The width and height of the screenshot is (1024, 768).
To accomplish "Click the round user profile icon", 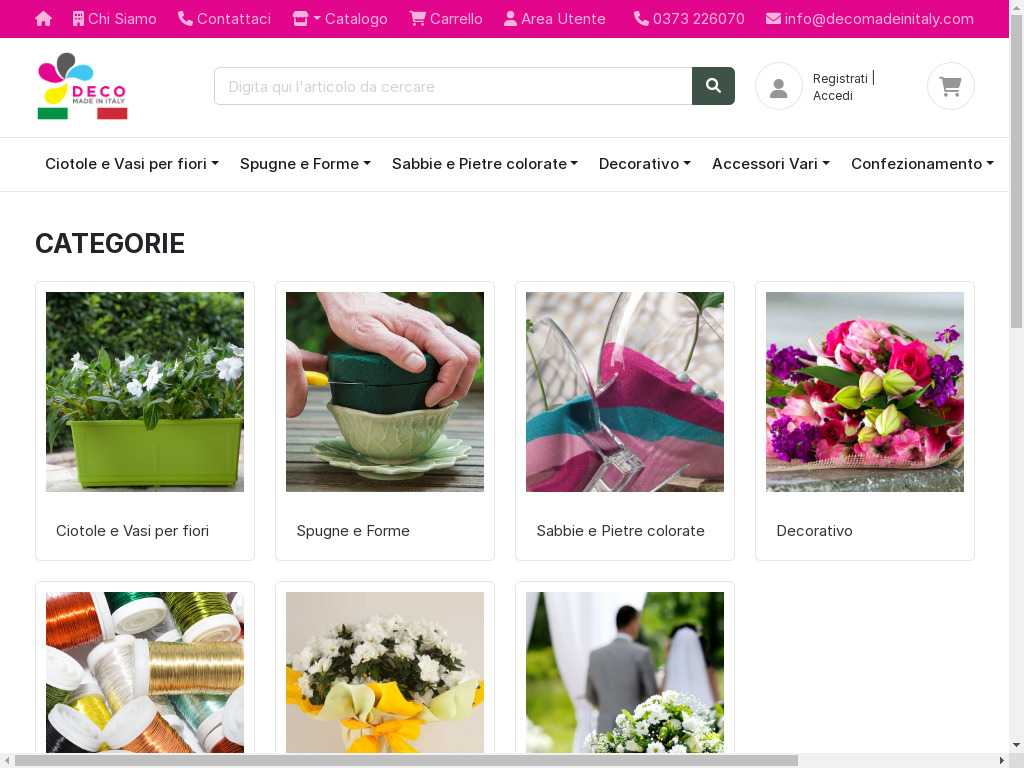I will pos(778,86).
